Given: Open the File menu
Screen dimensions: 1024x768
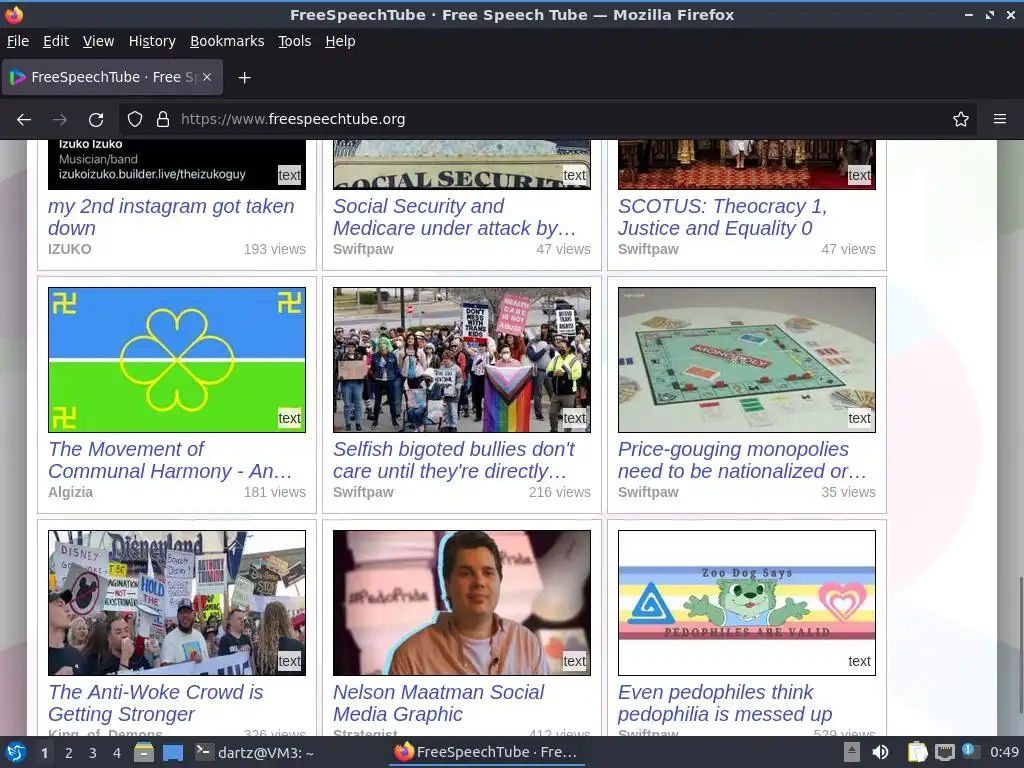Looking at the screenshot, I should pos(18,41).
